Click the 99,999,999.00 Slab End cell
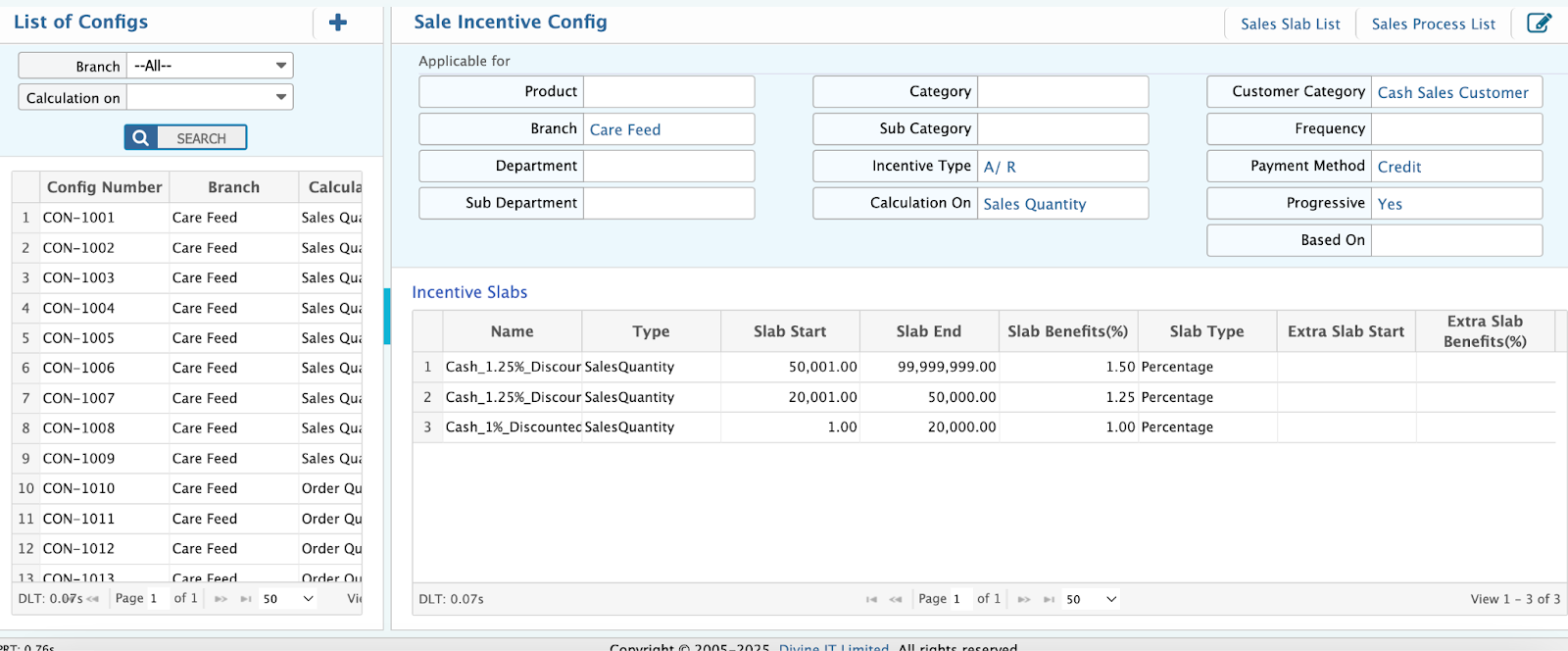 (x=929, y=367)
